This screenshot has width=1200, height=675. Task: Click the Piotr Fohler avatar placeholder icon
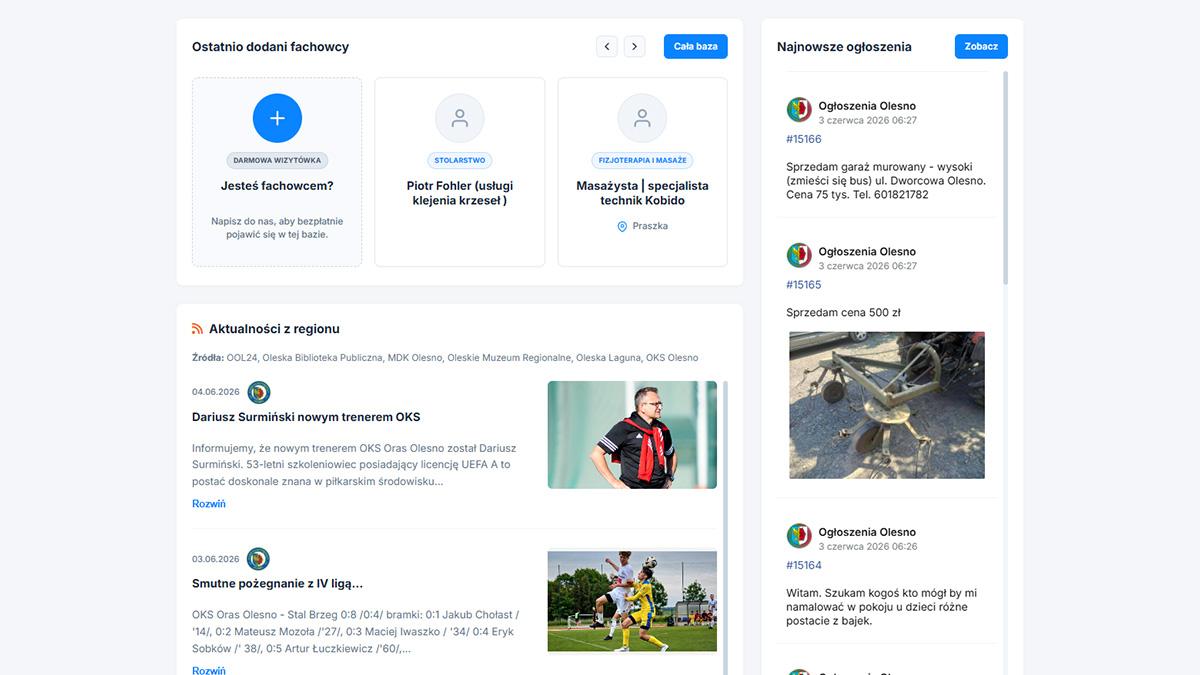[x=460, y=118]
